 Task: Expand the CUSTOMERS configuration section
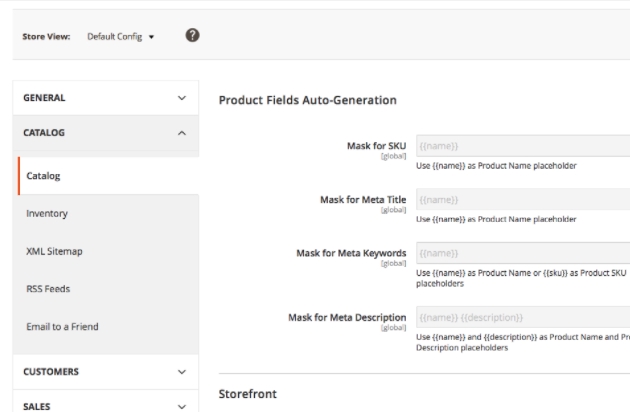point(104,371)
